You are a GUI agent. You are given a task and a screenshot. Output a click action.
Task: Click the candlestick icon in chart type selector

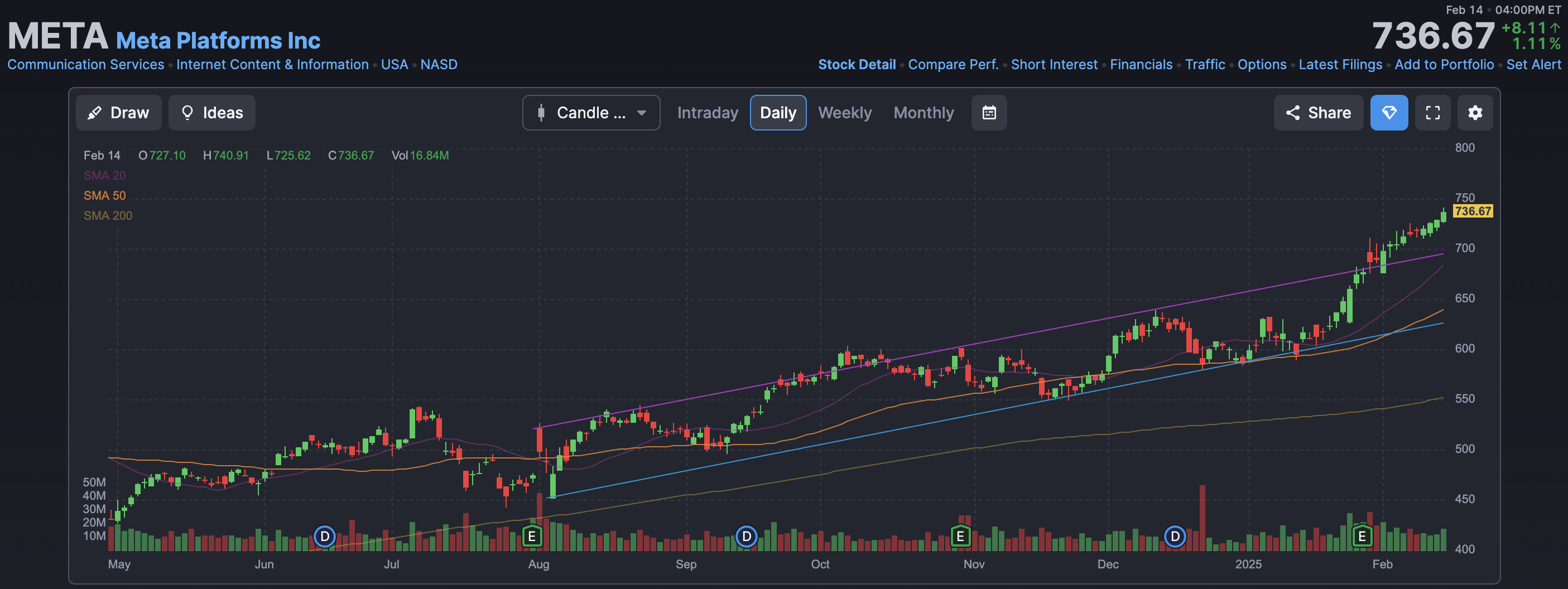pyautogui.click(x=541, y=113)
